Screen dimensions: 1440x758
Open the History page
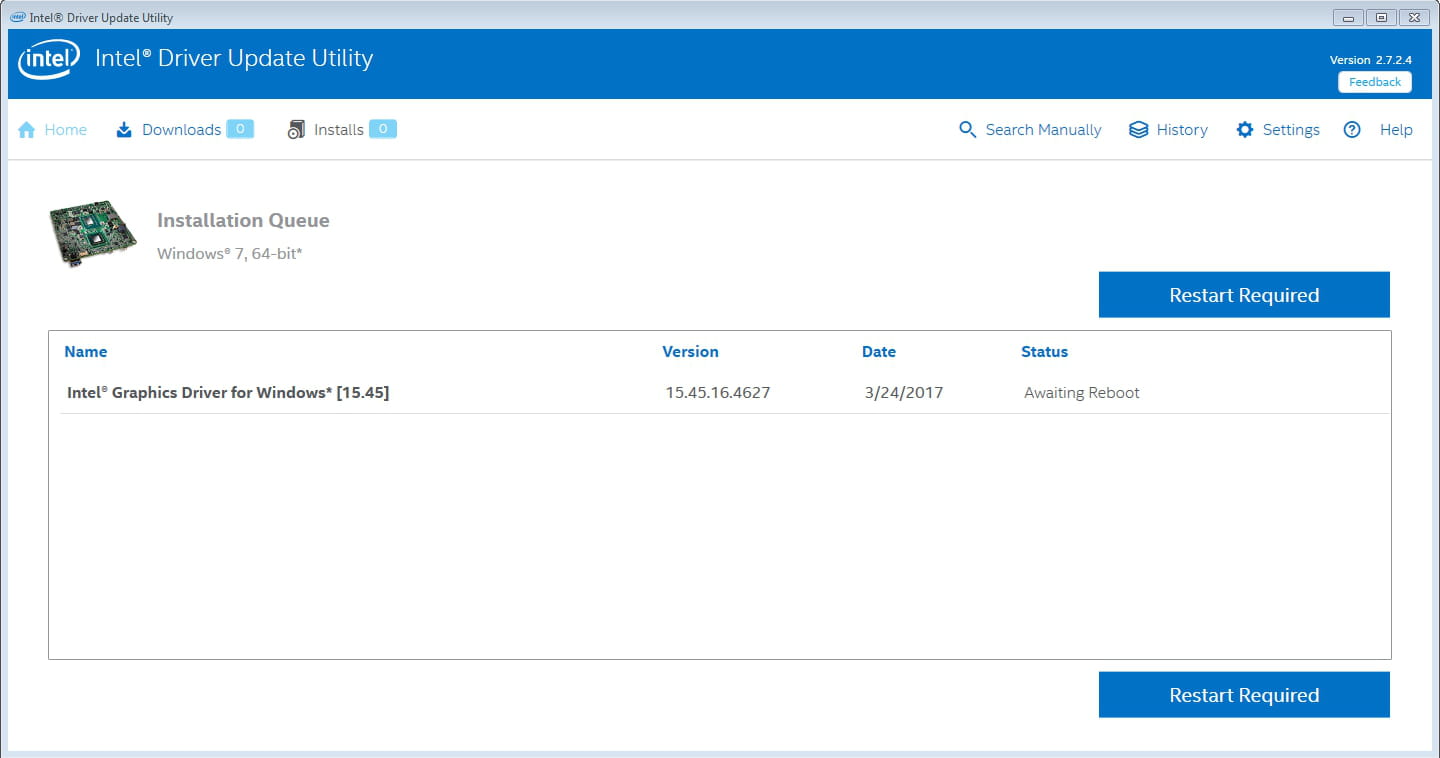tap(1168, 130)
